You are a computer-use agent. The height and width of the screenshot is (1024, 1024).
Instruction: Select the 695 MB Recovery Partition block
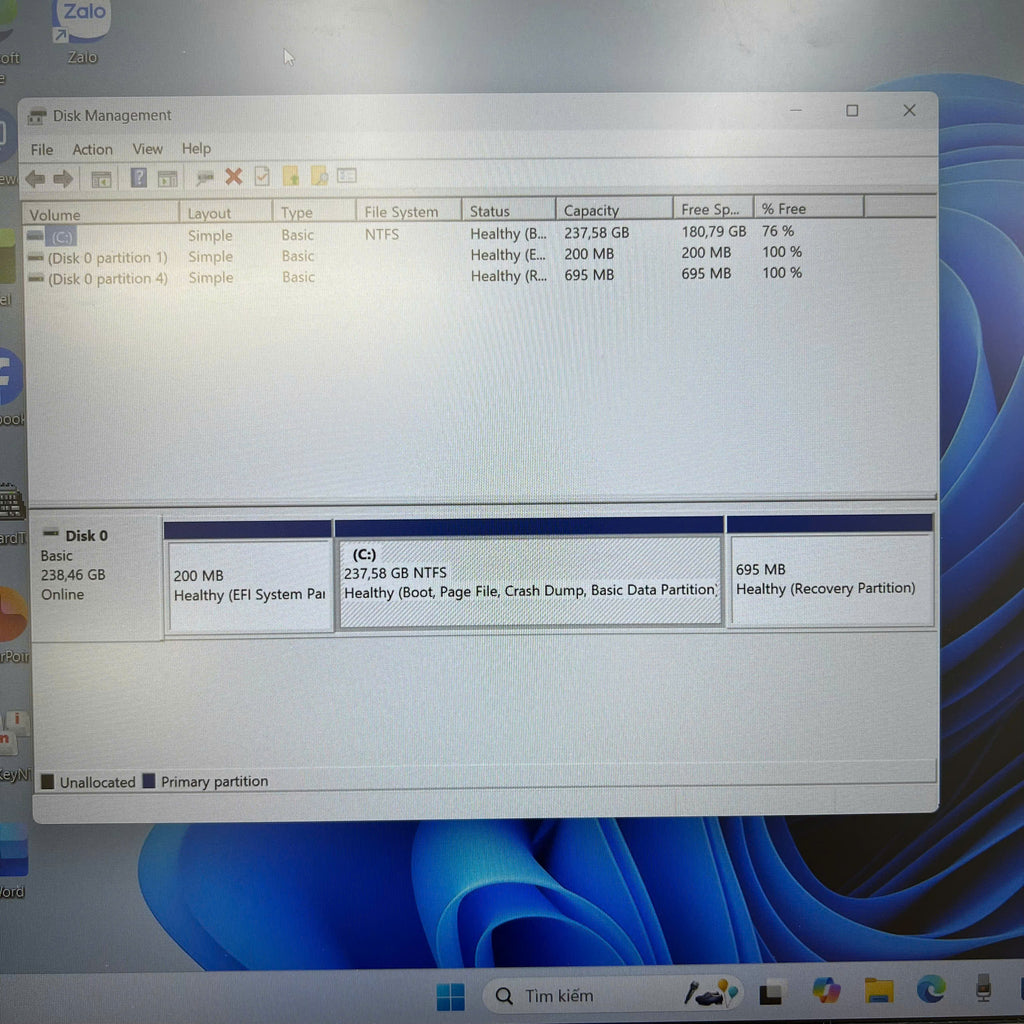[x=829, y=580]
